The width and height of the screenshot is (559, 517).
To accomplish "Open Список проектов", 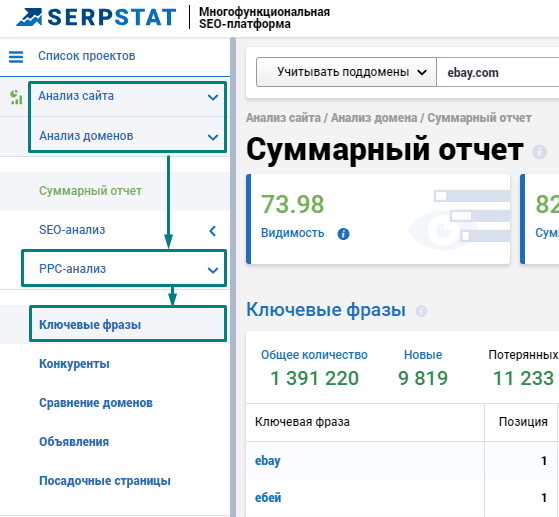I will pos(87,56).
